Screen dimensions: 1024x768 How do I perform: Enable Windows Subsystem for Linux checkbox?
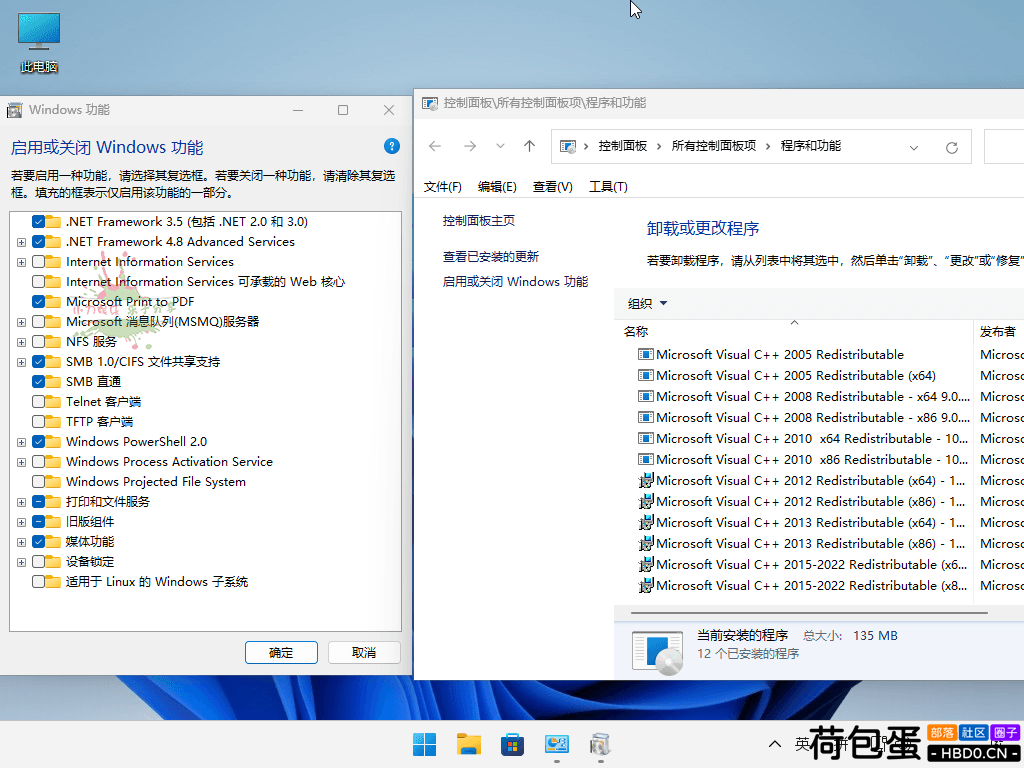pos(38,582)
